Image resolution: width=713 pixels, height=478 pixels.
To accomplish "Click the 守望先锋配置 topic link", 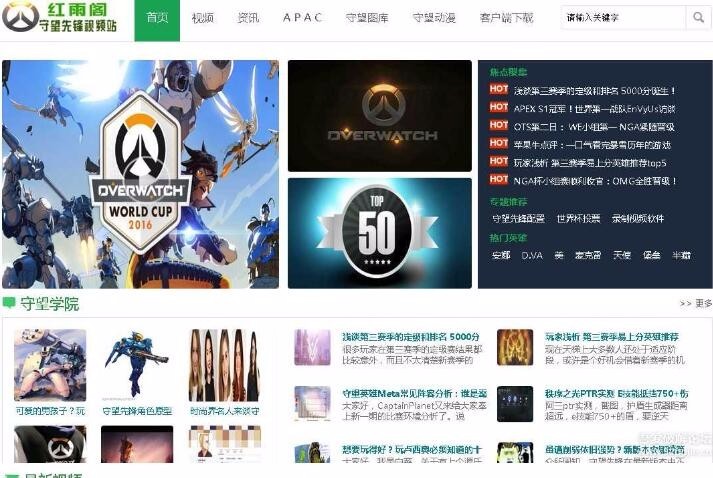I will 518,218.
